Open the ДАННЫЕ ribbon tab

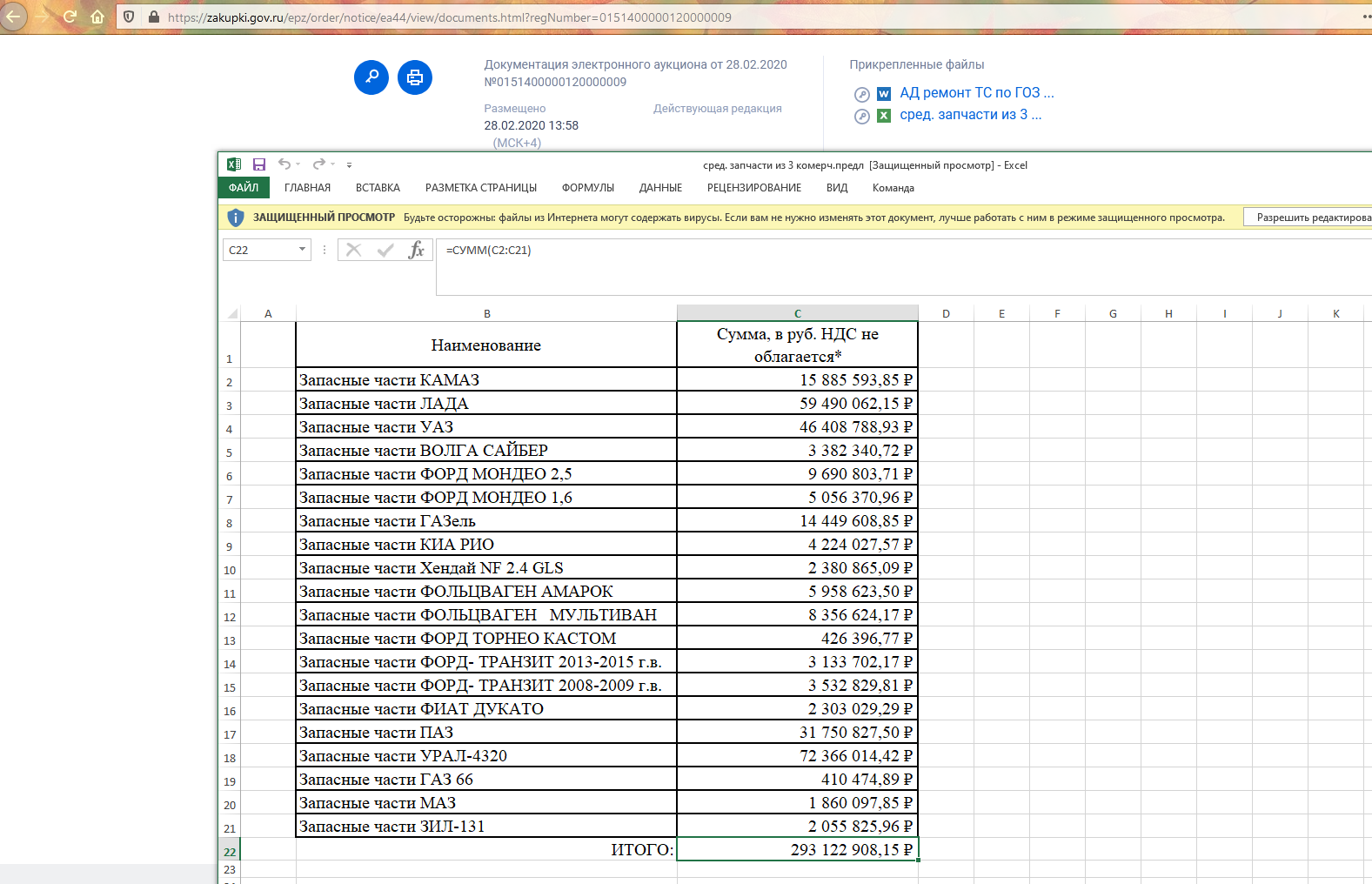click(x=661, y=188)
